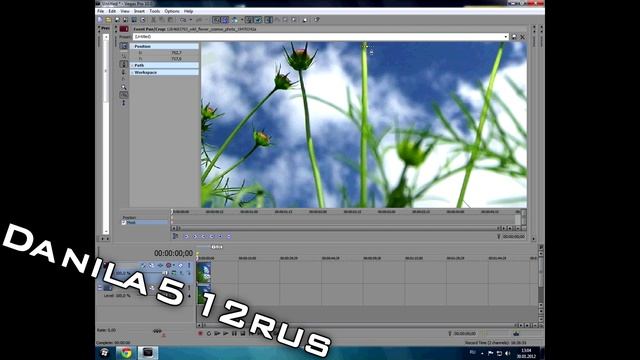Click the Undo arrow icon
The height and width of the screenshot is (360, 640).
click(183, 20)
